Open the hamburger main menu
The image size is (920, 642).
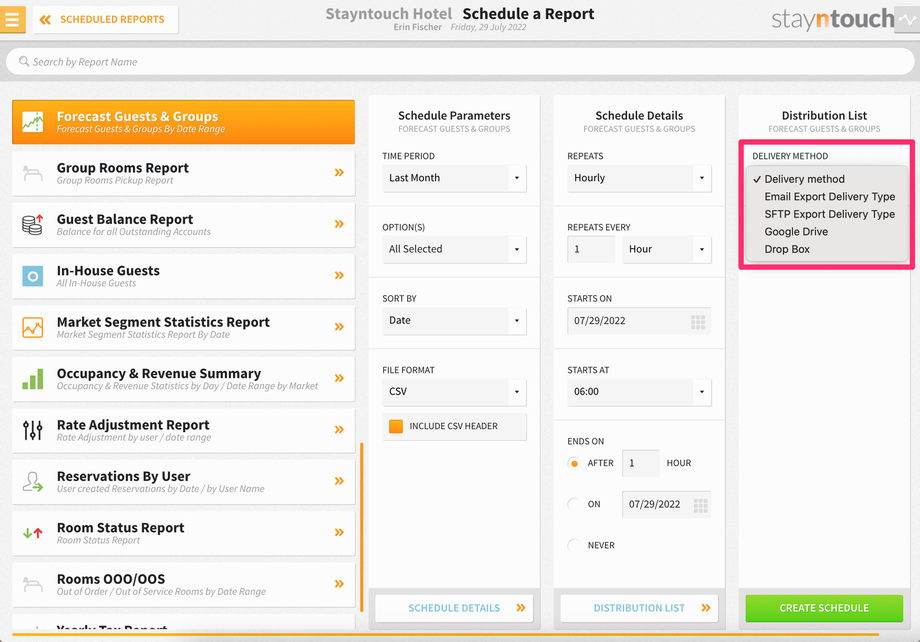tap(12, 19)
